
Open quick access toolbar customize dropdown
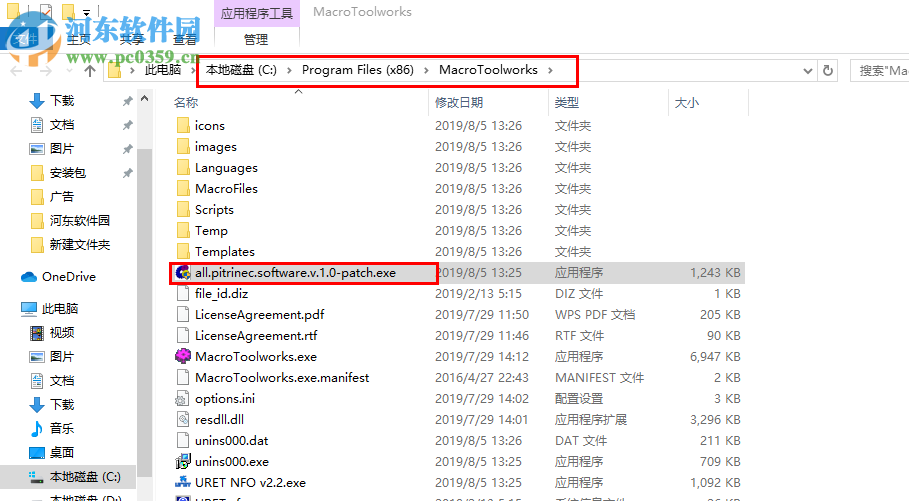(x=86, y=12)
